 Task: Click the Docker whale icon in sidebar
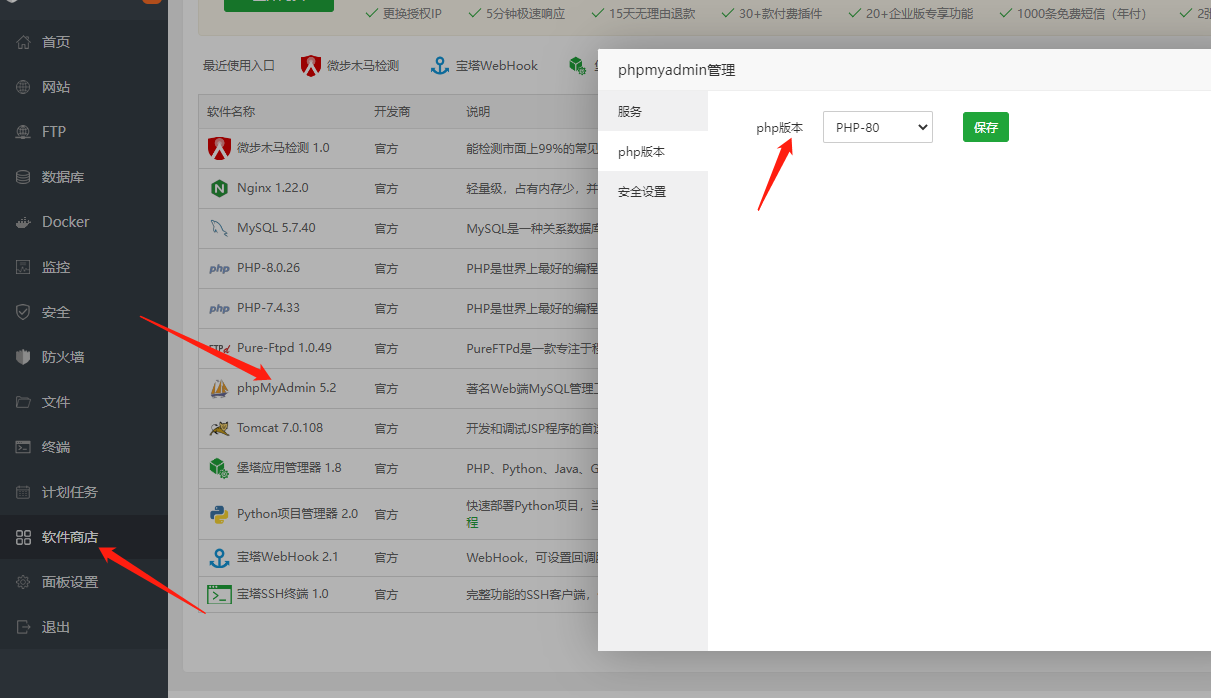pyautogui.click(x=23, y=222)
